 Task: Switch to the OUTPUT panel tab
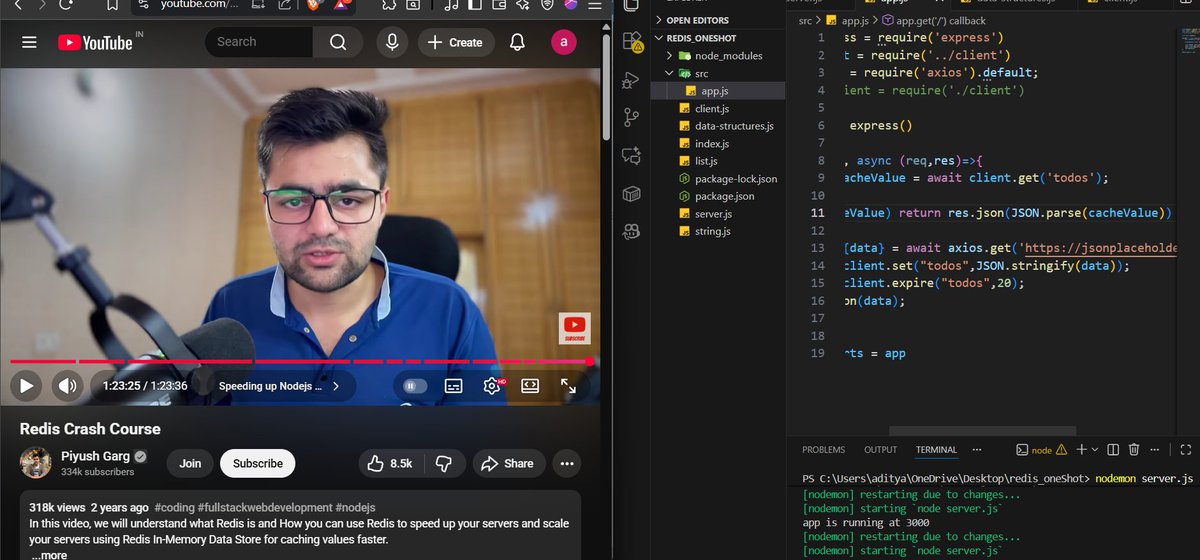tap(881, 450)
